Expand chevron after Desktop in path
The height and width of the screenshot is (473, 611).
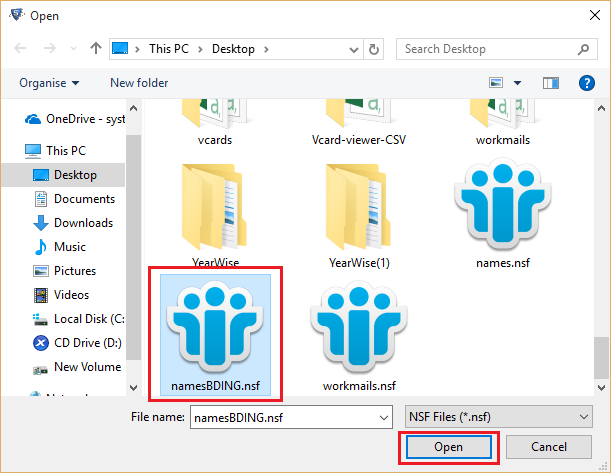coord(266,49)
